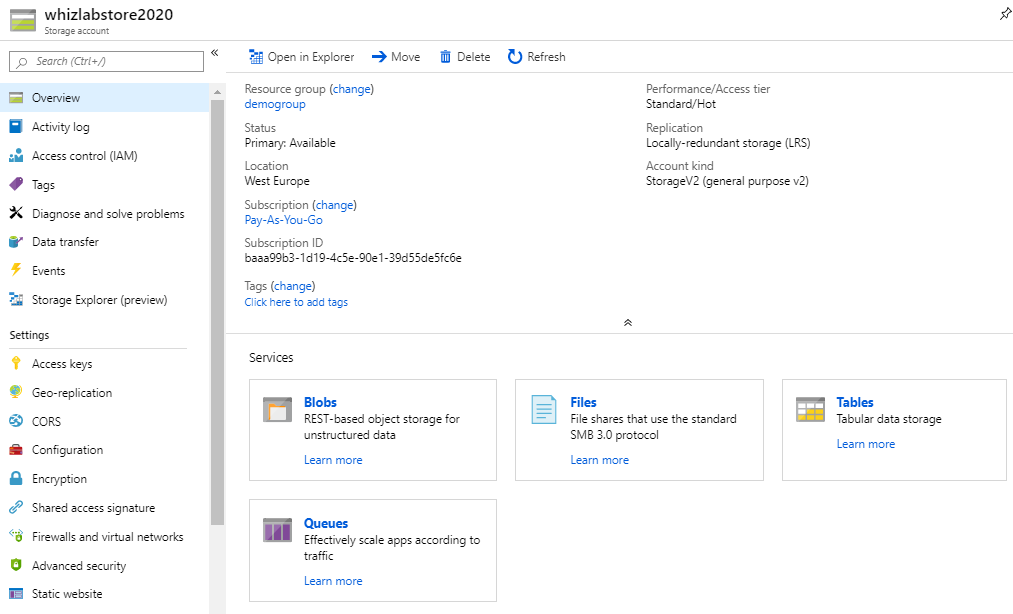This screenshot has height=614, width=1013.
Task: Open the Events menu item
Action: point(105,270)
